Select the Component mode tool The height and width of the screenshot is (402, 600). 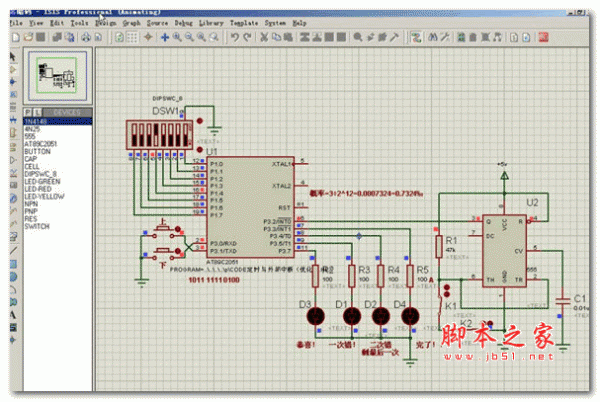13,69
